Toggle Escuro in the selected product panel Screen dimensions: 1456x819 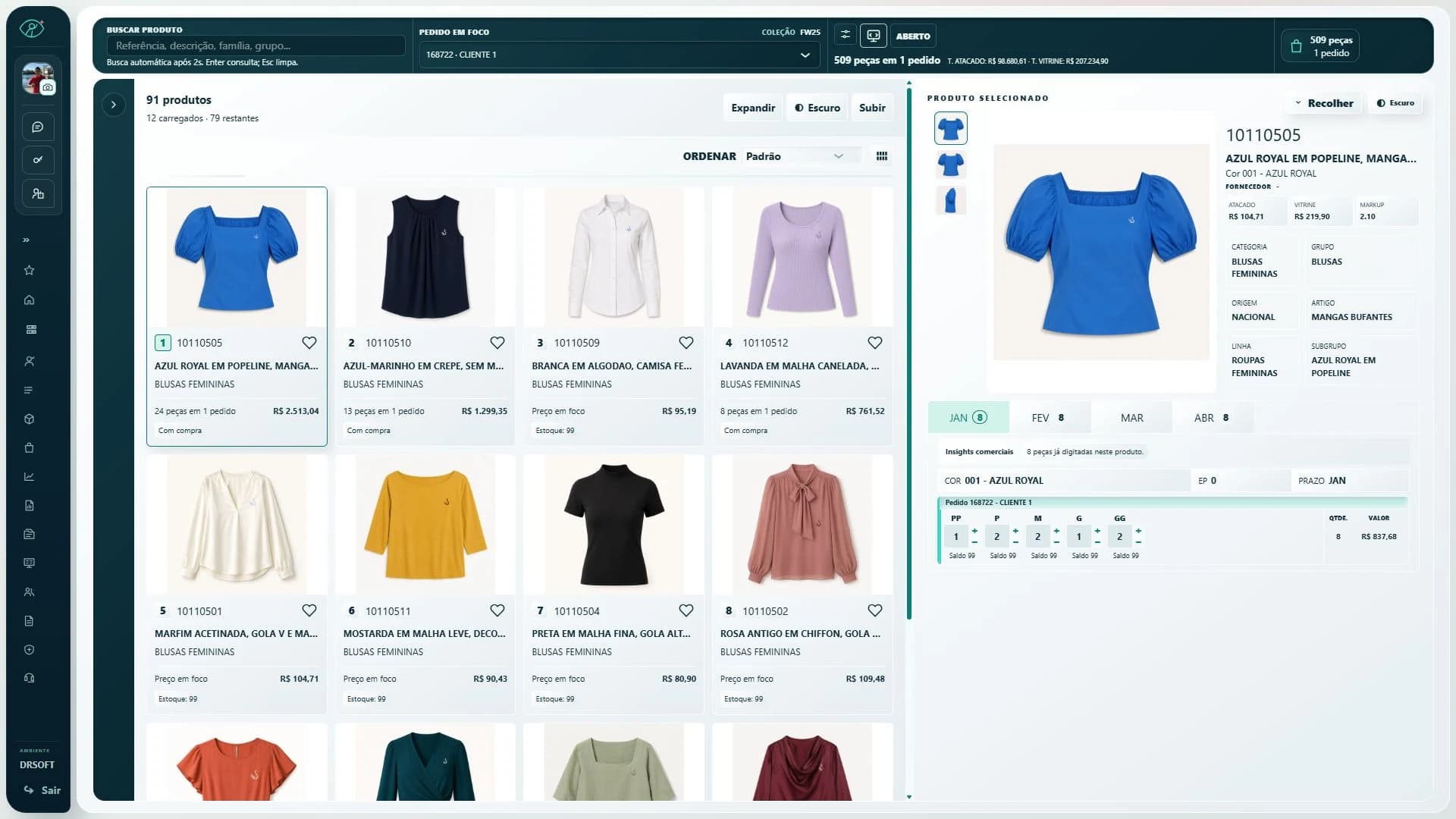tap(1395, 103)
